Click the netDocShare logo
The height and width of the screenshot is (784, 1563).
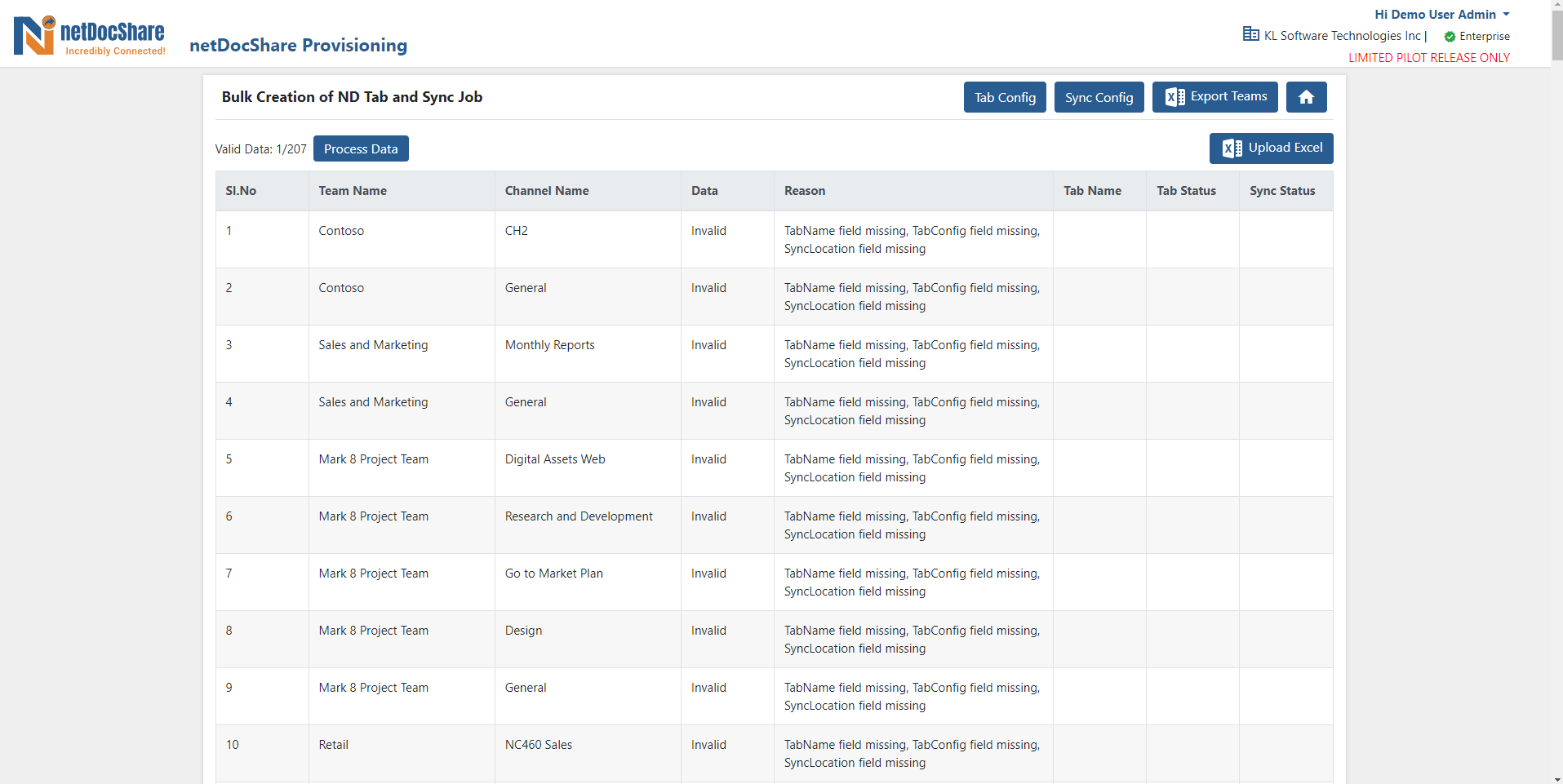tap(90, 36)
